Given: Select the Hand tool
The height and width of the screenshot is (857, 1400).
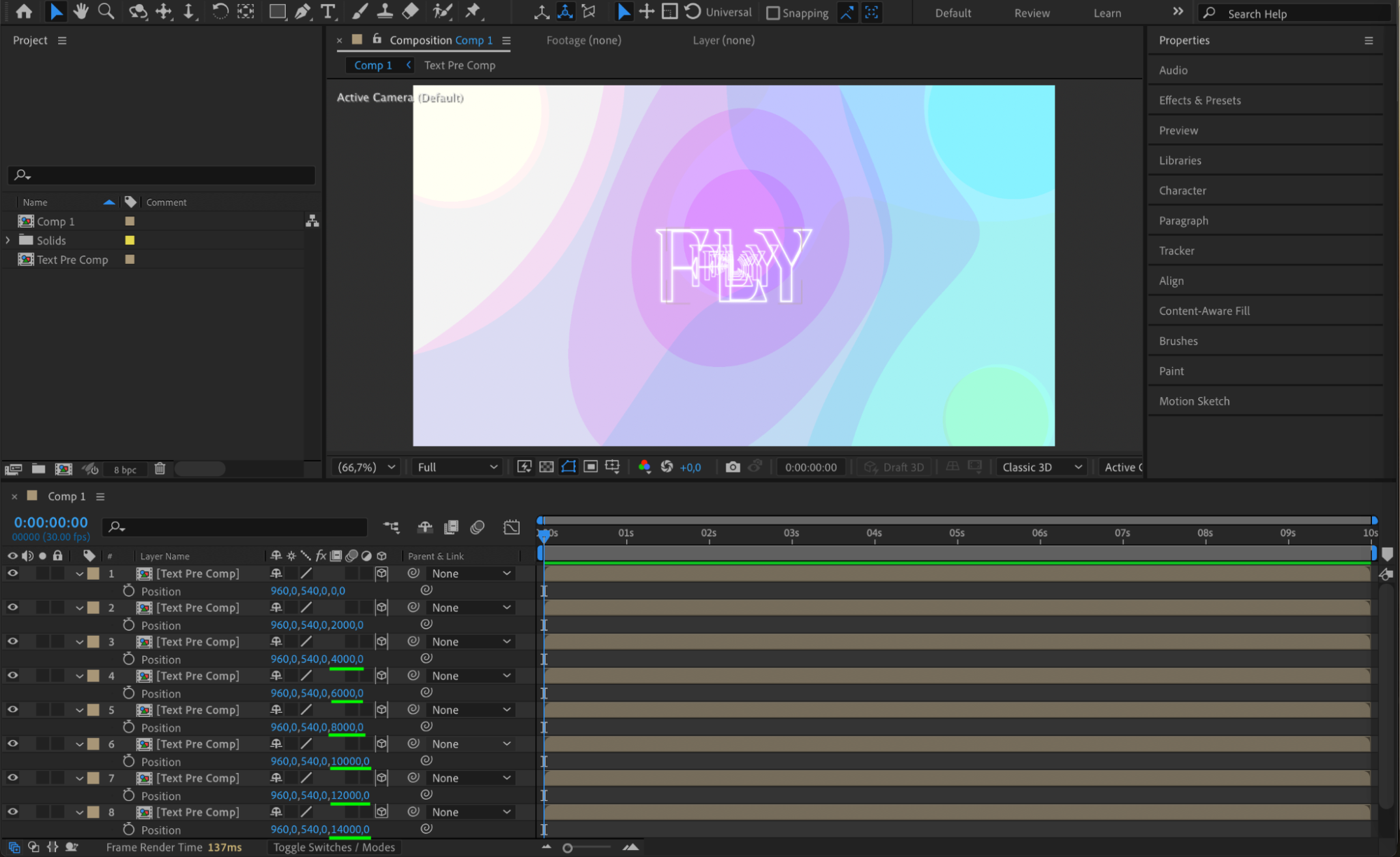Looking at the screenshot, I should 81,11.
